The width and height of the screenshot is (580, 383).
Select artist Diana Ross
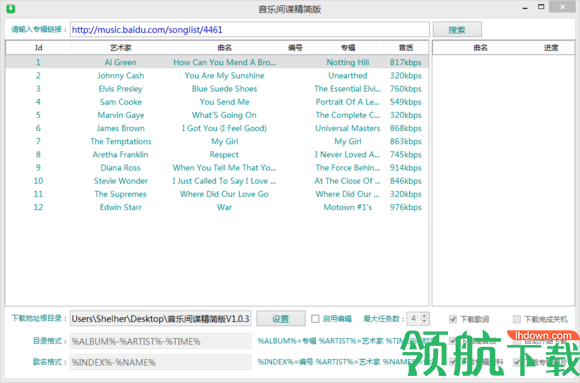coord(121,168)
